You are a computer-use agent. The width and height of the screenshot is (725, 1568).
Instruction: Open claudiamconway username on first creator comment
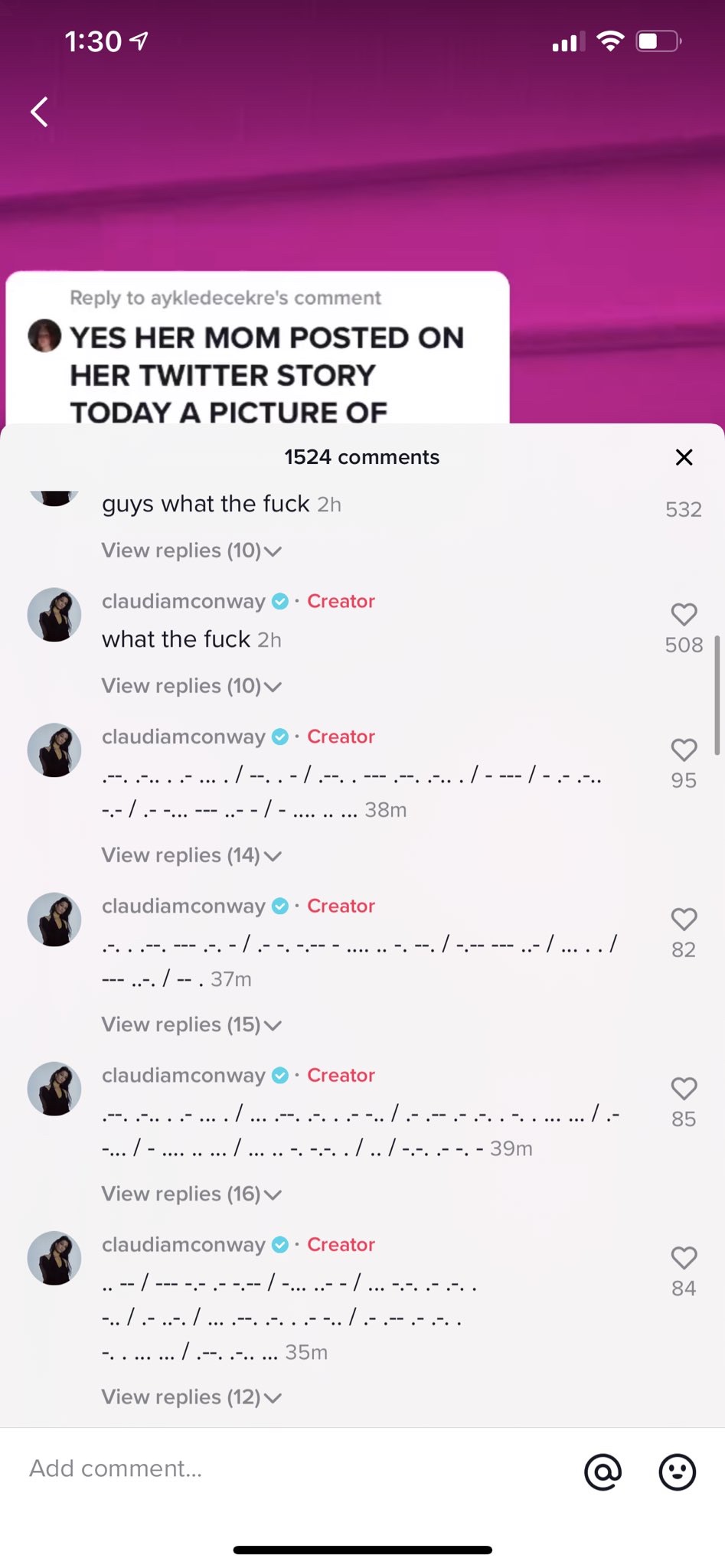tap(184, 601)
